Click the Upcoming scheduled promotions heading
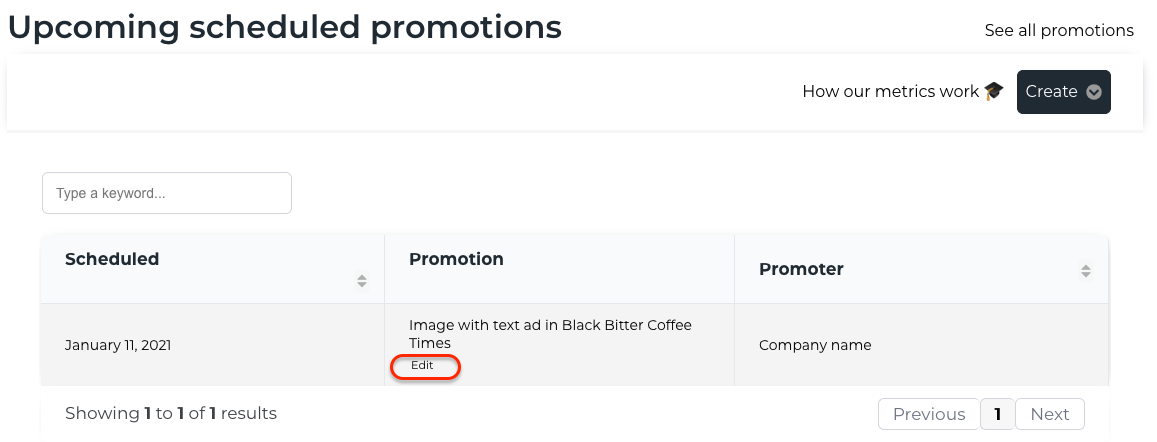Viewport: 1157px width, 442px height. point(285,27)
